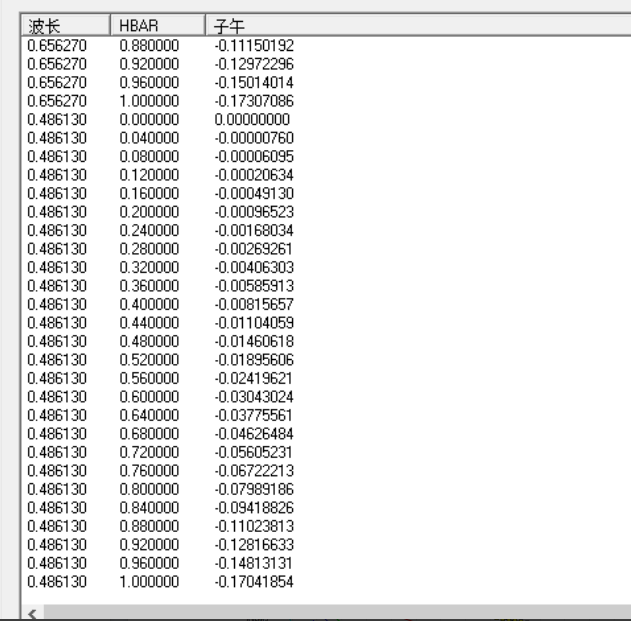Click HBAR 0.440000 cell
This screenshot has height=621, width=631.
(149, 323)
